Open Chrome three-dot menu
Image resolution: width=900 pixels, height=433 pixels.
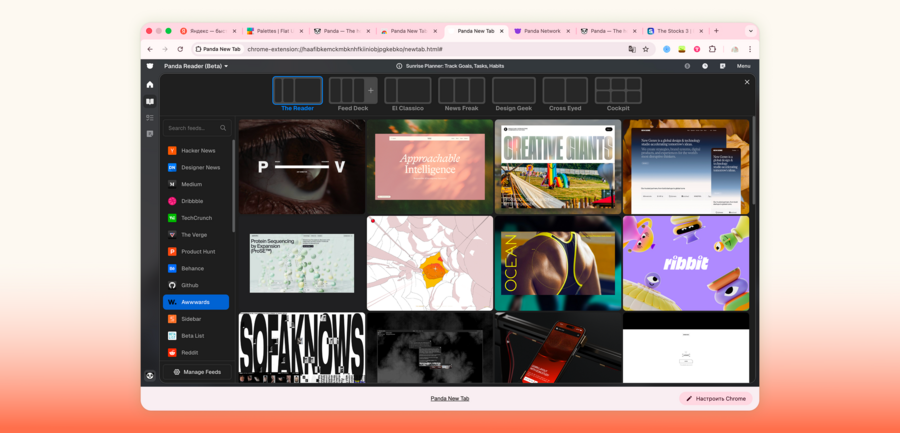(x=750, y=49)
